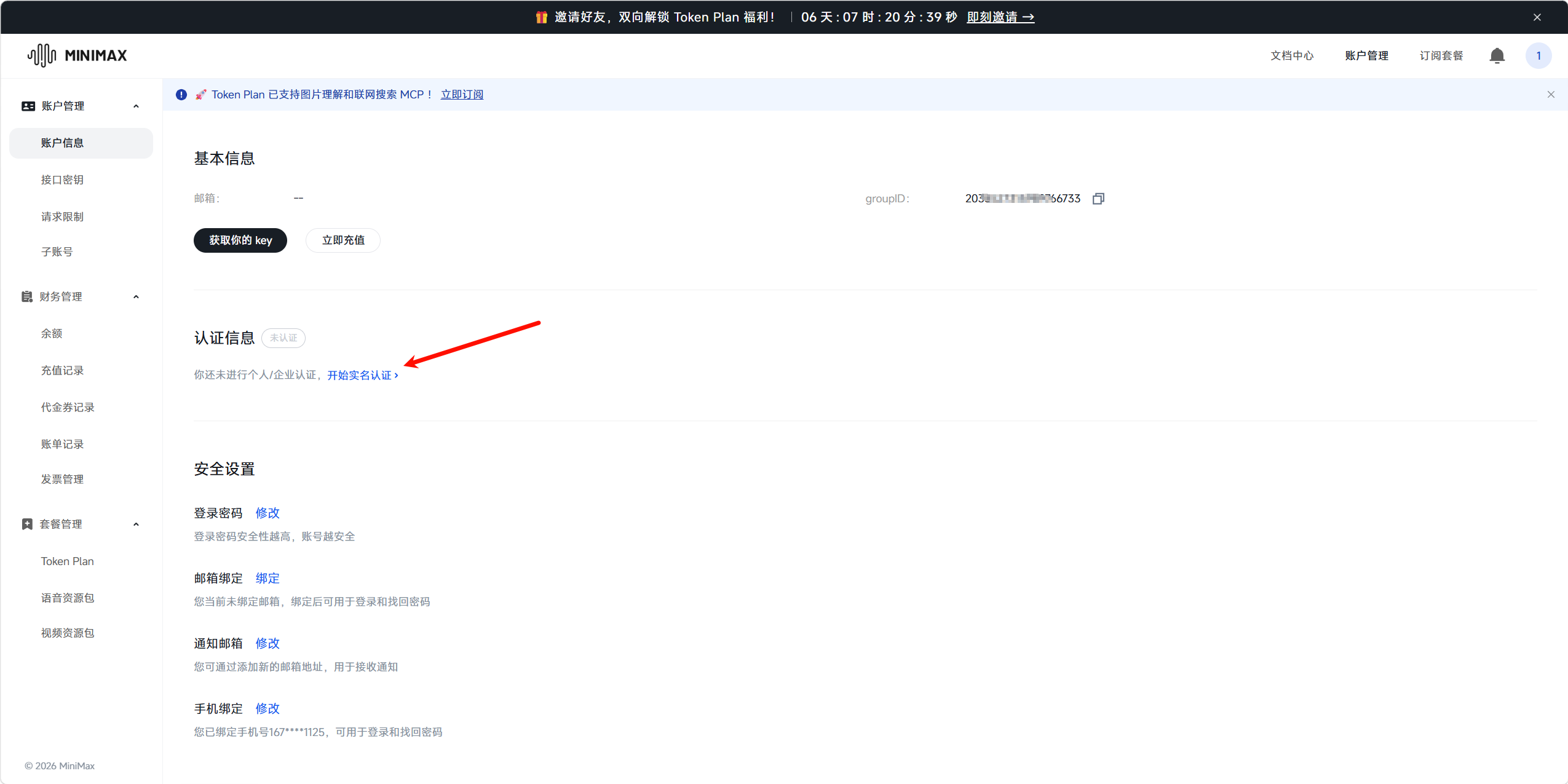The height and width of the screenshot is (784, 1568).
Task: Click 修改 next to 通知邮箱
Action: click(x=267, y=643)
